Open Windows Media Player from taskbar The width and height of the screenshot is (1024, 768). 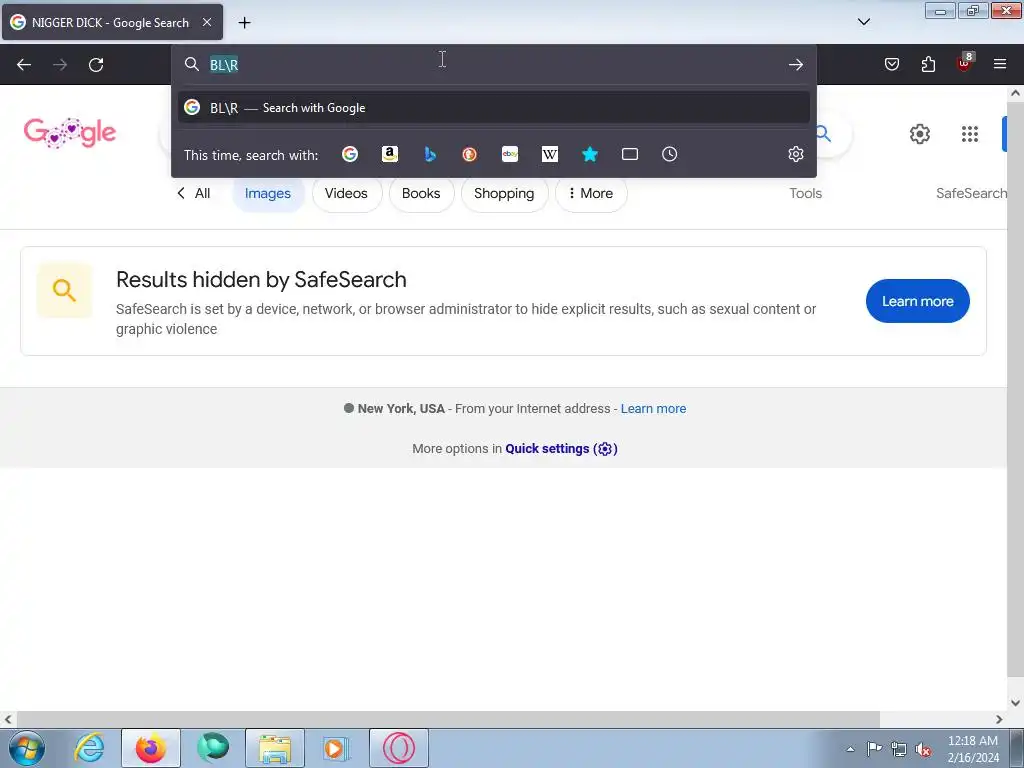click(x=337, y=748)
